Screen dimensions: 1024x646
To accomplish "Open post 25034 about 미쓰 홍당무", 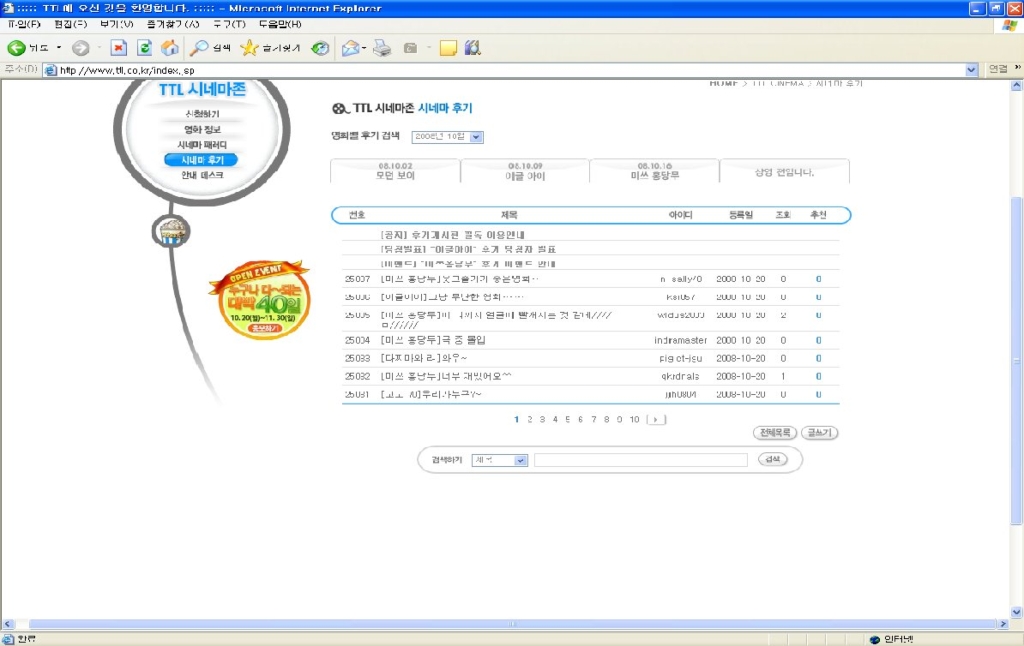I will tap(434, 340).
